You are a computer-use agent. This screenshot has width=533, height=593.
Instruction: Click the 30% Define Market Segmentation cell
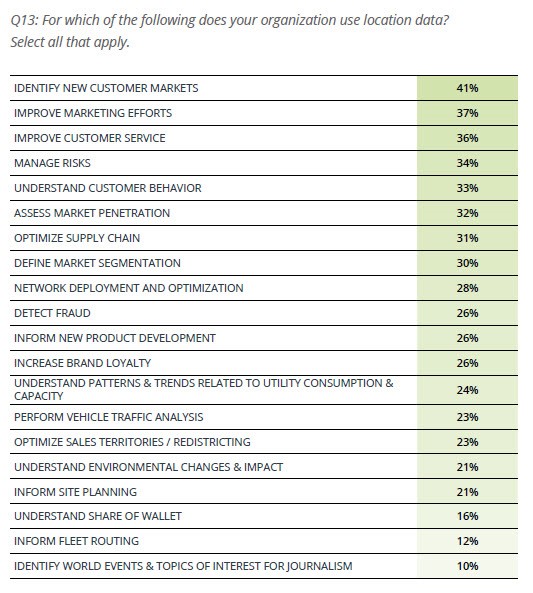point(467,263)
